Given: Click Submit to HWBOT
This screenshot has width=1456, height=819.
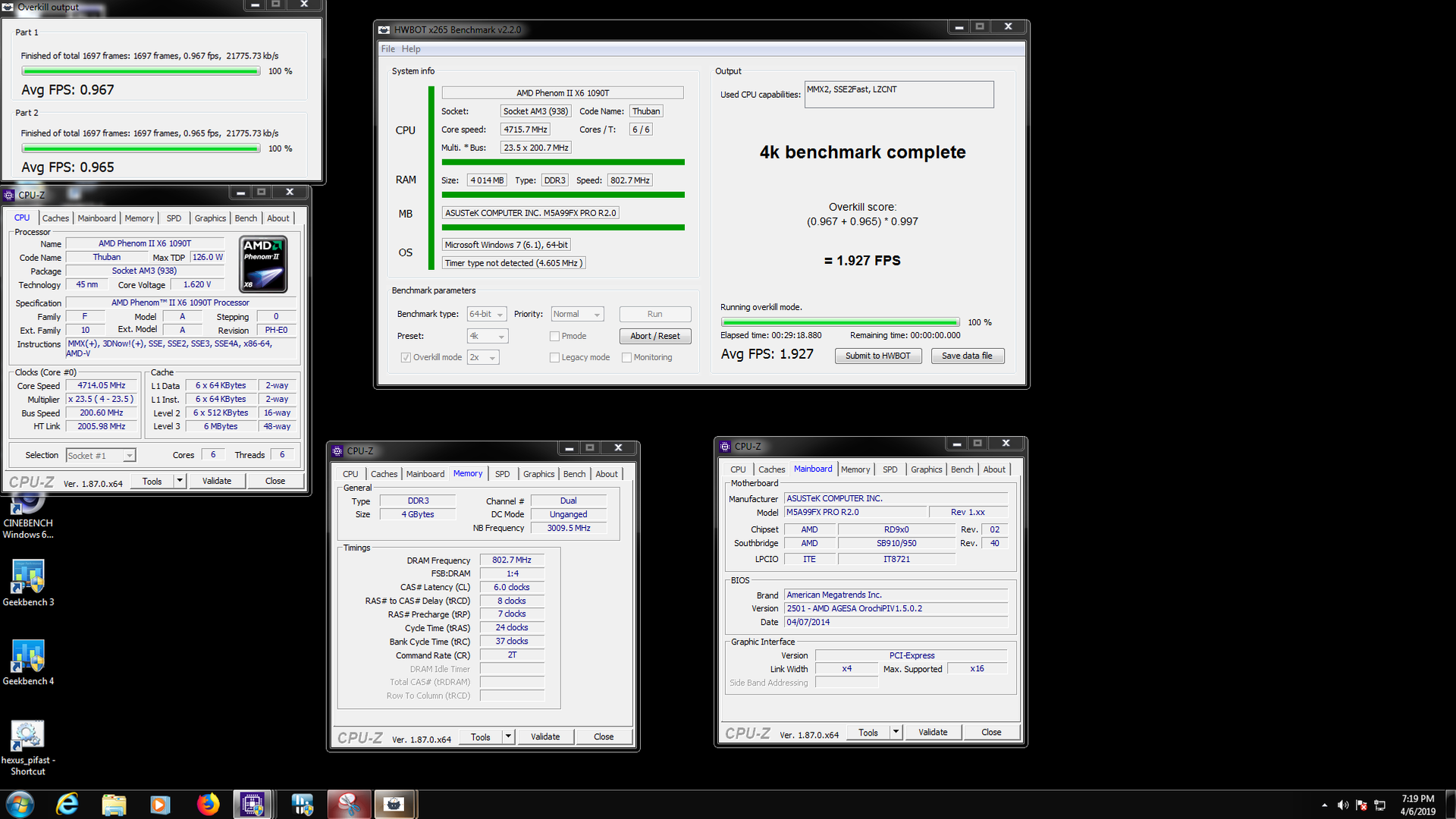Looking at the screenshot, I should tap(878, 356).
